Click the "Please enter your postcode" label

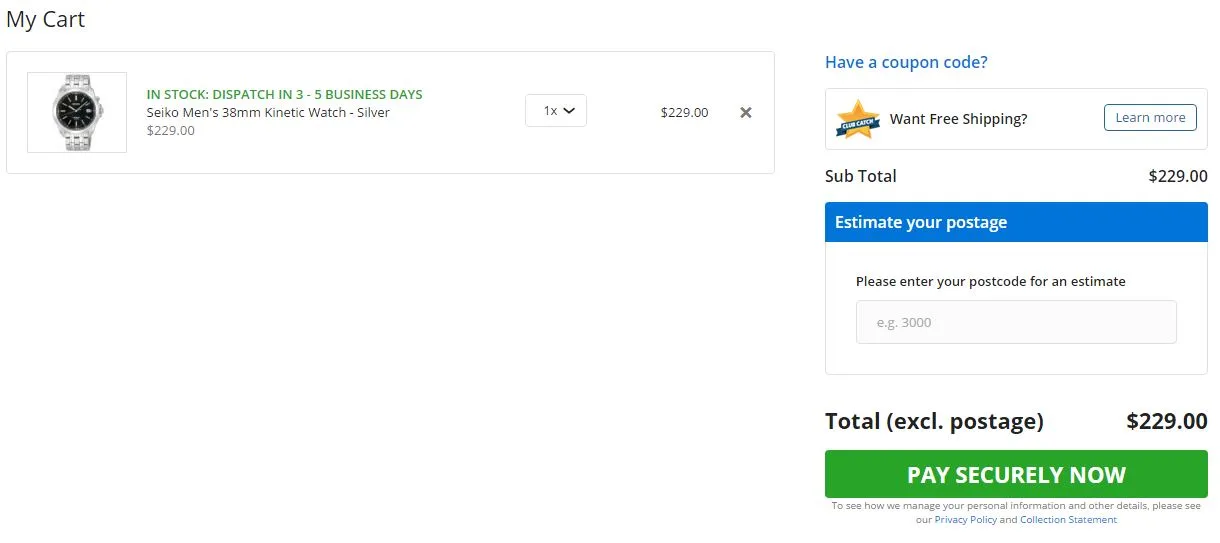pyautogui.click(x=990, y=281)
